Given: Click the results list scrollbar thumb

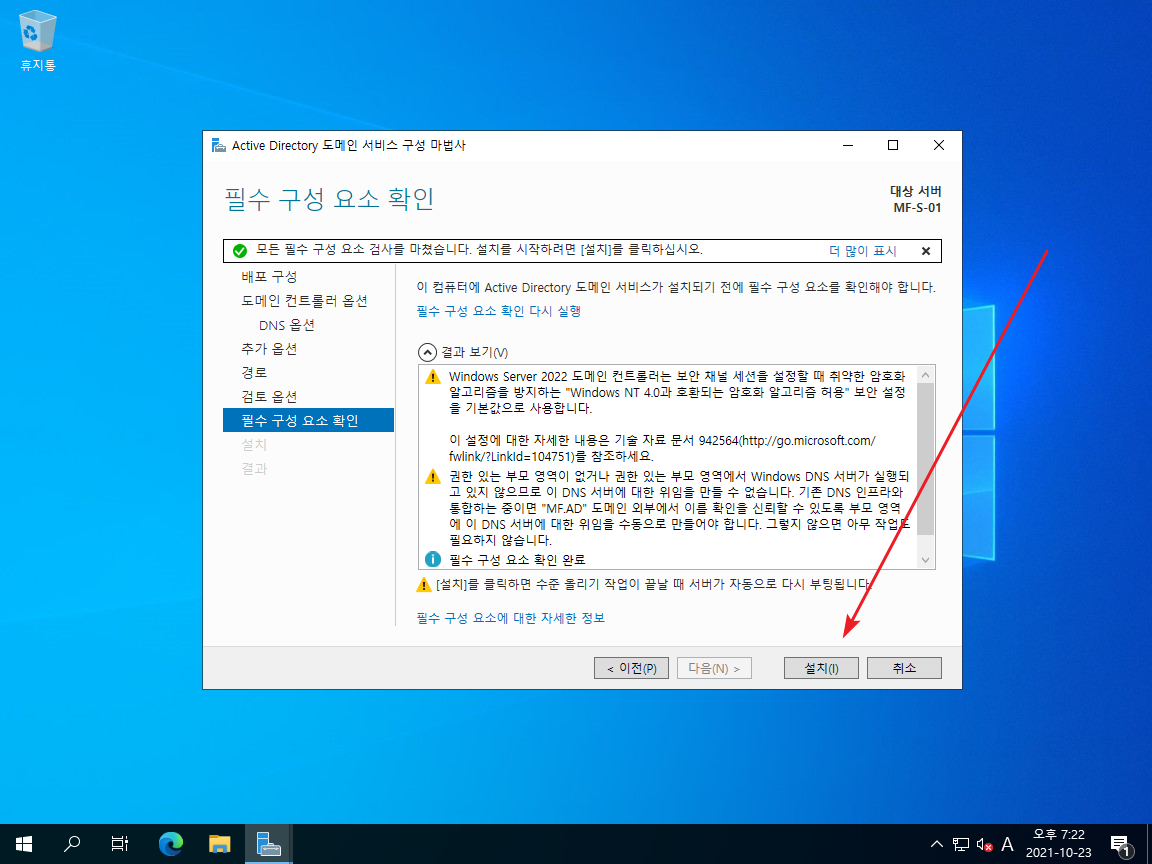Looking at the screenshot, I should click(926, 459).
